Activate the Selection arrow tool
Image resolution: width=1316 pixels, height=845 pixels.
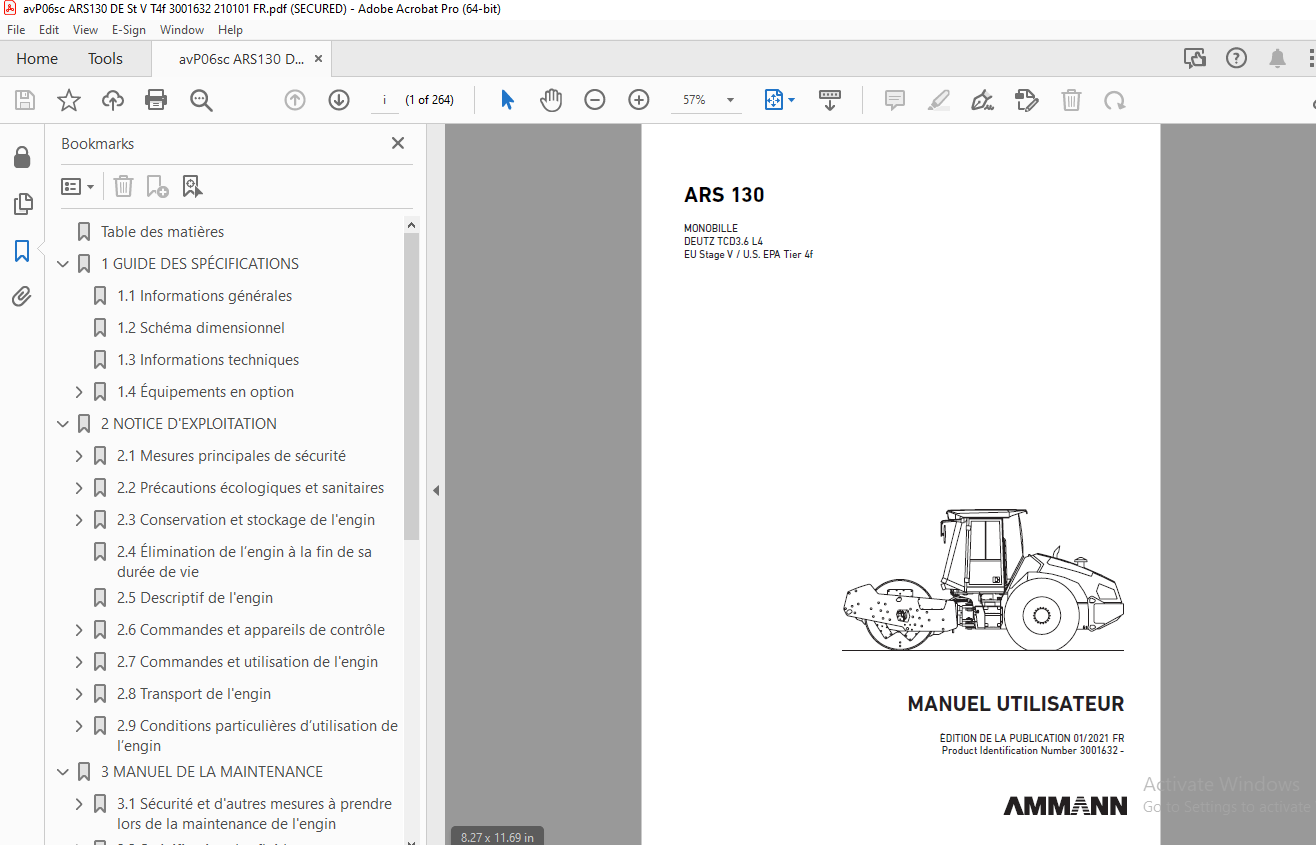point(507,100)
